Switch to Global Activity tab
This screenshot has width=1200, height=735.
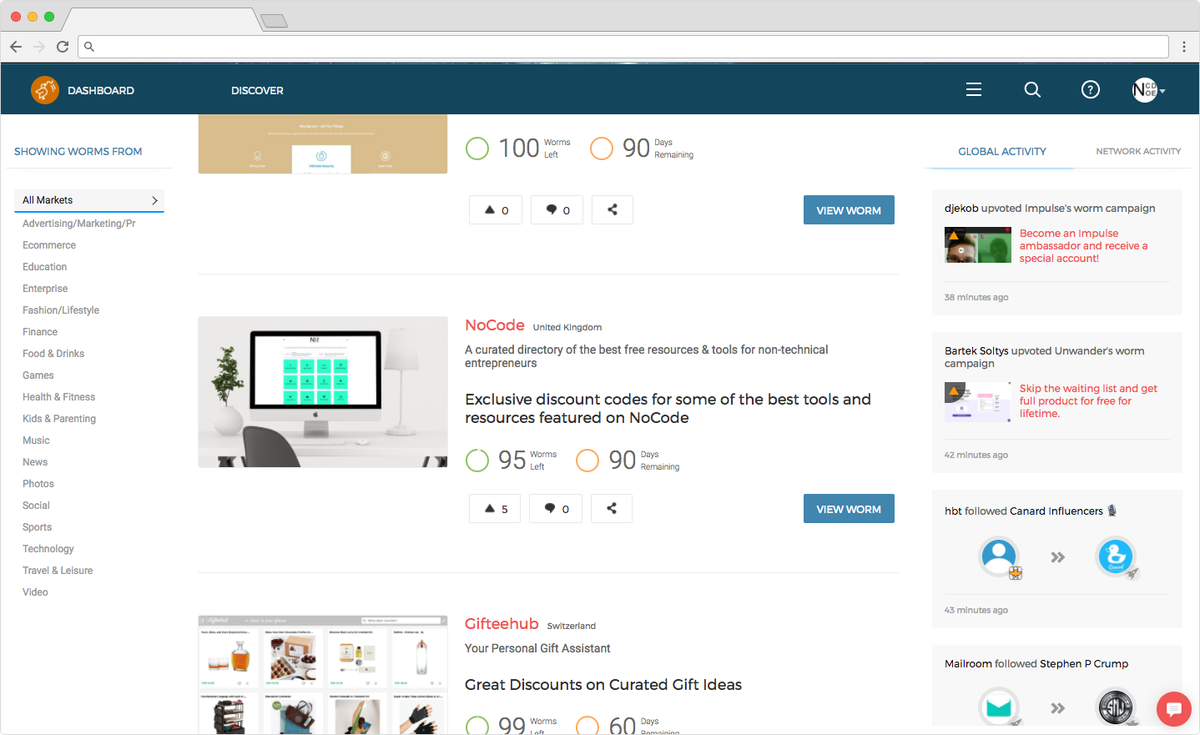[x=1002, y=152]
